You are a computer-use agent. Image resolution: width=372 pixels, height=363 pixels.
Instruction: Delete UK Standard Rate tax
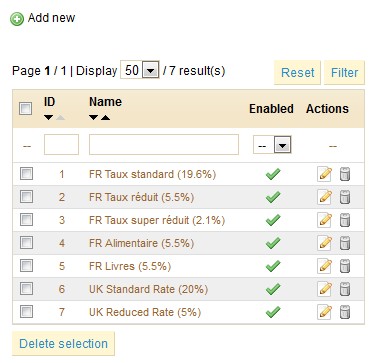point(345,289)
